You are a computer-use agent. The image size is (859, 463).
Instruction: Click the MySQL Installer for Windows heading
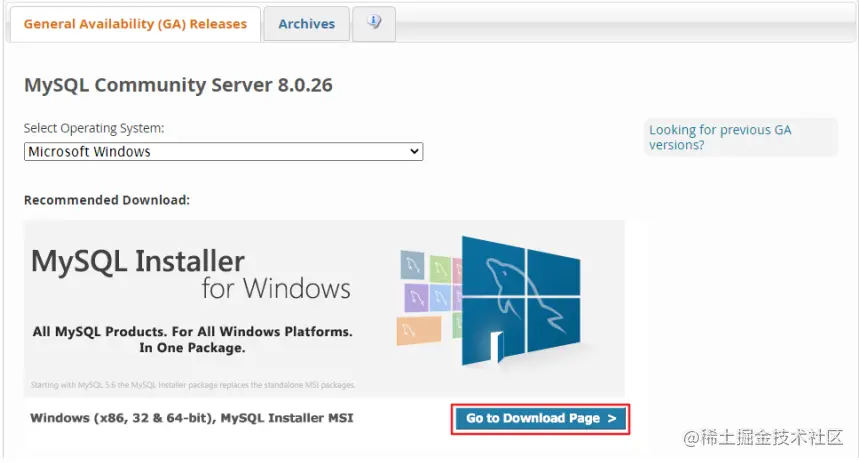[x=191, y=275]
